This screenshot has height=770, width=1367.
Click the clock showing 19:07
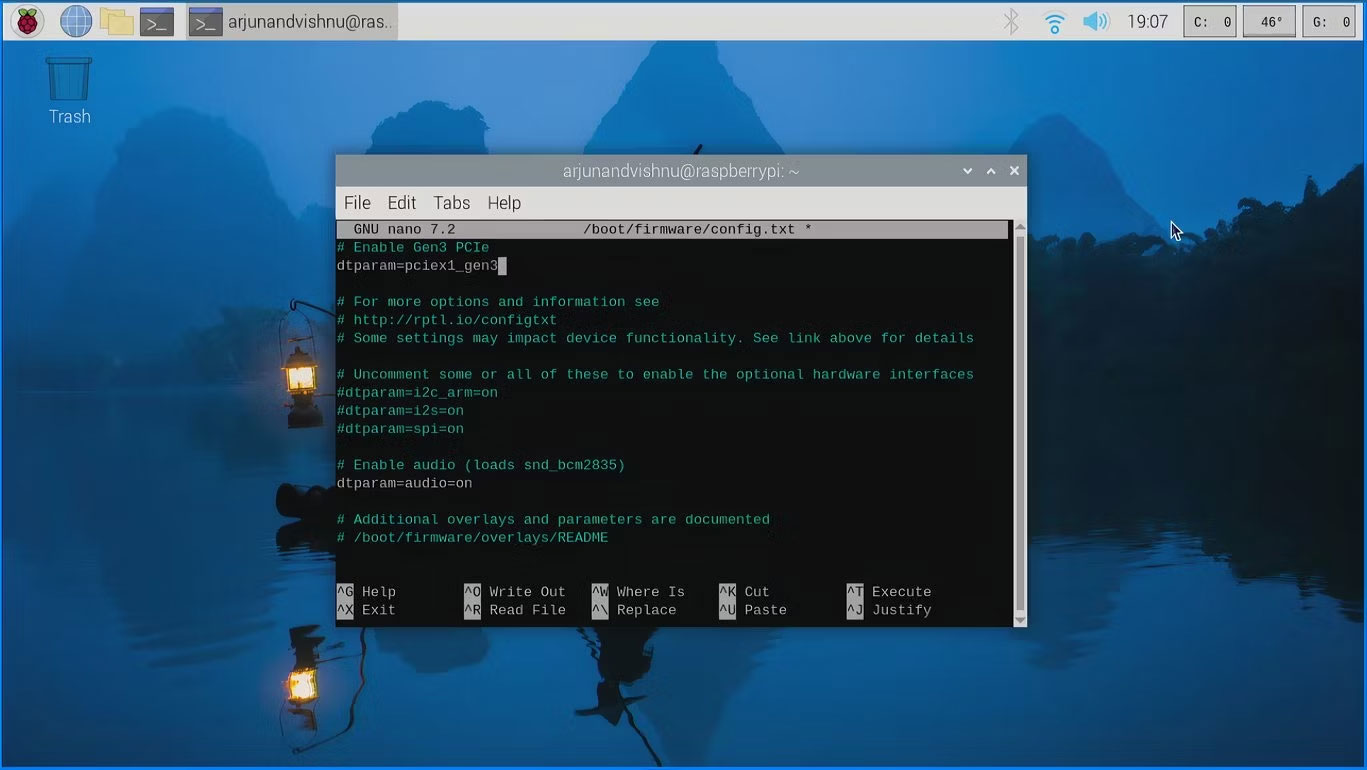(1147, 21)
